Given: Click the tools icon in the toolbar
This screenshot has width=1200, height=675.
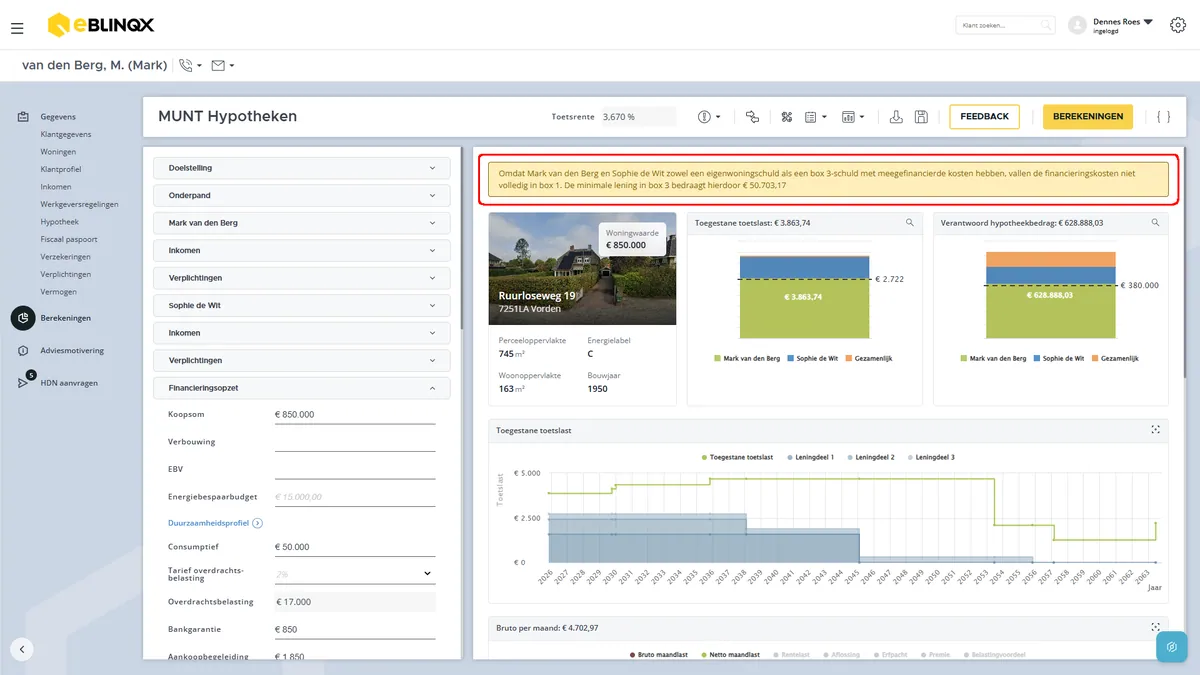Looking at the screenshot, I should [x=787, y=117].
